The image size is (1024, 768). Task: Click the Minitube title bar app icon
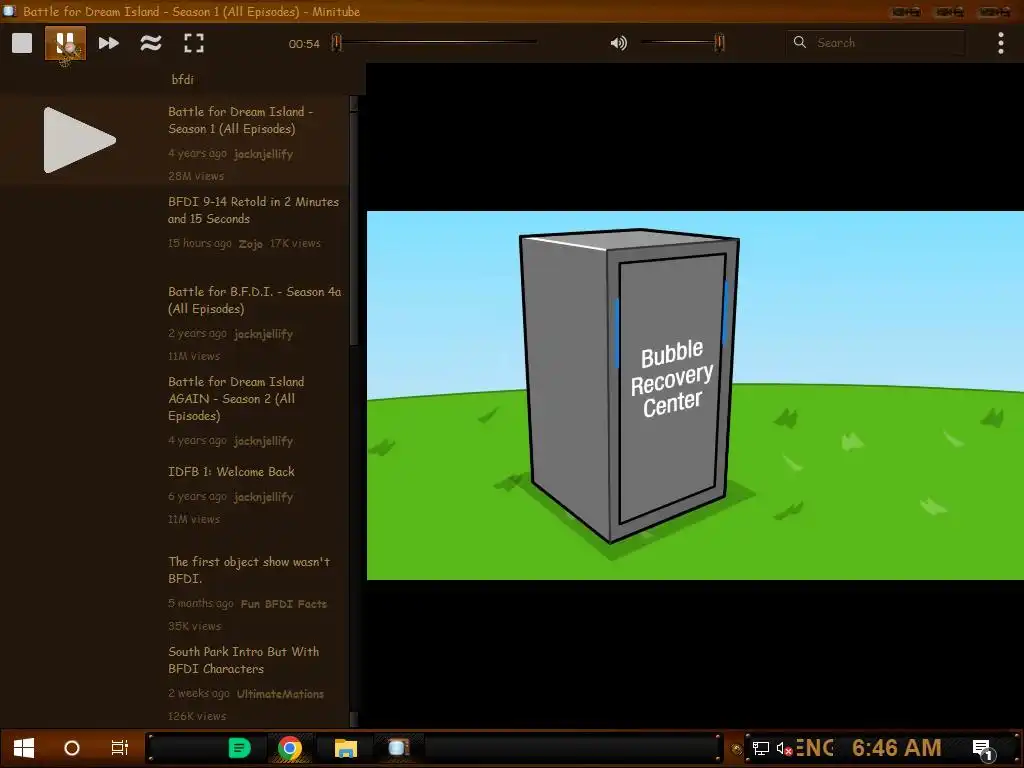(x=9, y=11)
